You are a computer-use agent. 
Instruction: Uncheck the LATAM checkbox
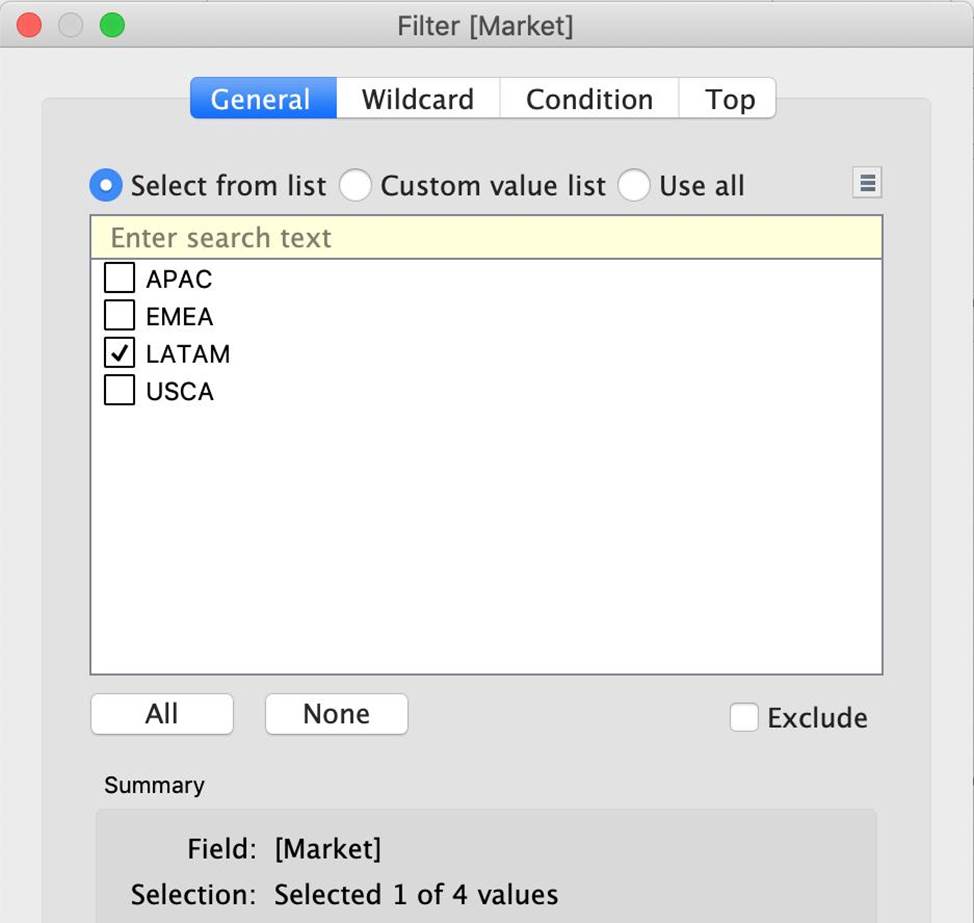pos(119,353)
